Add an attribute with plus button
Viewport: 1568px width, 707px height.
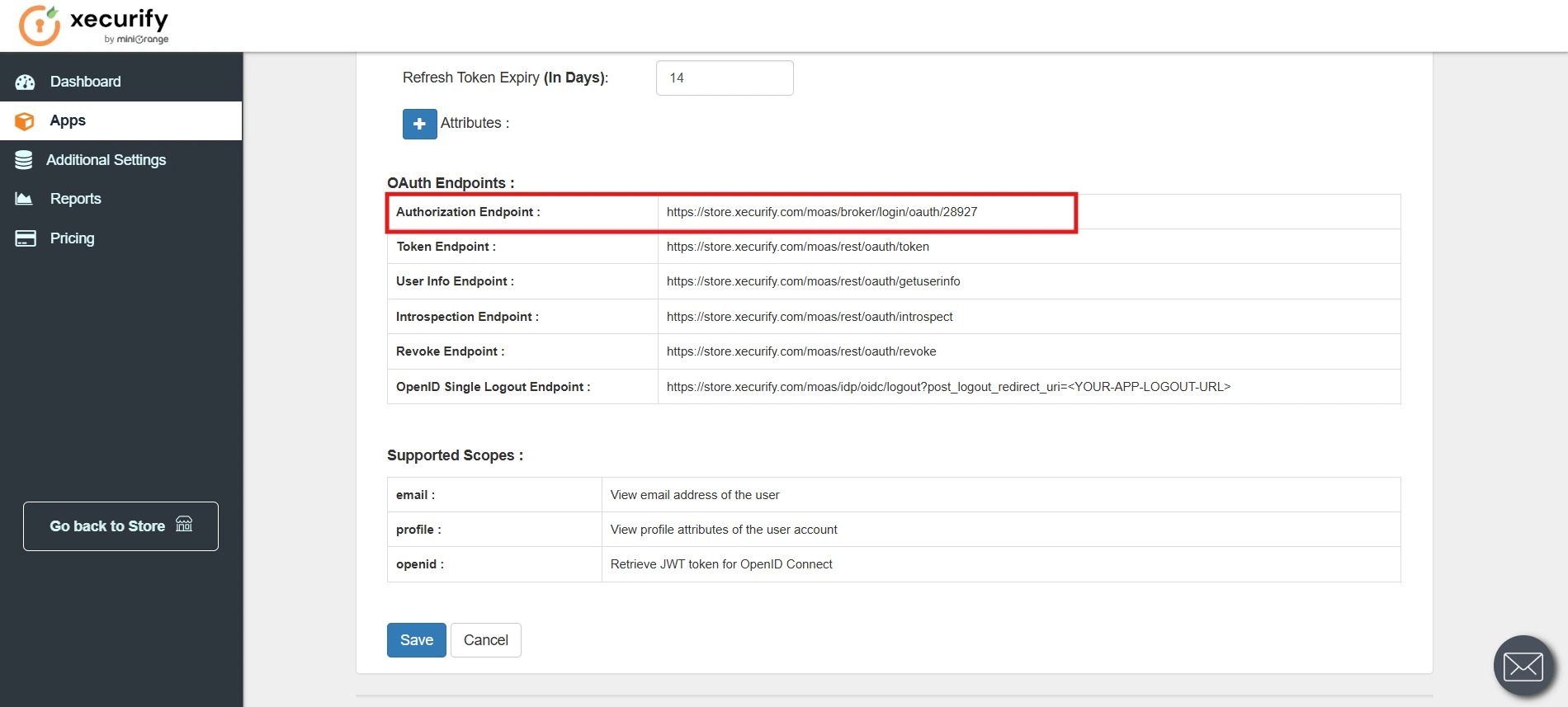click(x=419, y=124)
